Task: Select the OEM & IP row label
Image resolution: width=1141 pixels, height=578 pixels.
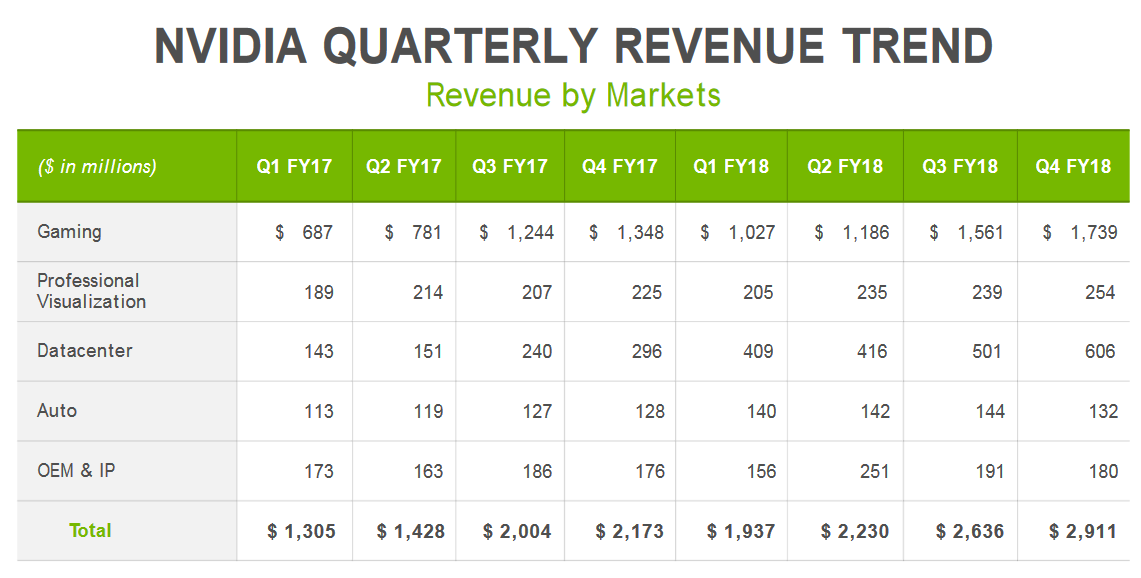Action: coord(76,470)
